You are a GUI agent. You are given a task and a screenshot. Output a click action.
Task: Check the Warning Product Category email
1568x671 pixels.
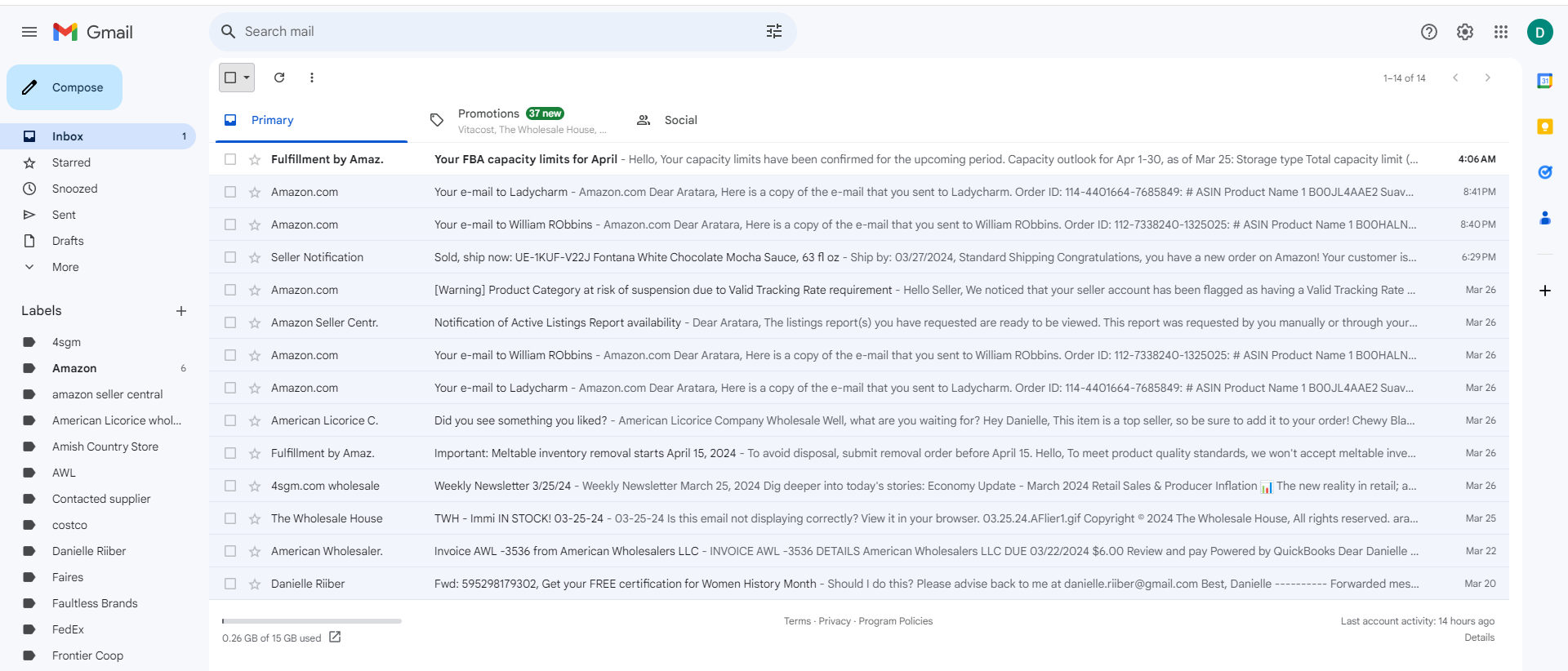(230, 290)
